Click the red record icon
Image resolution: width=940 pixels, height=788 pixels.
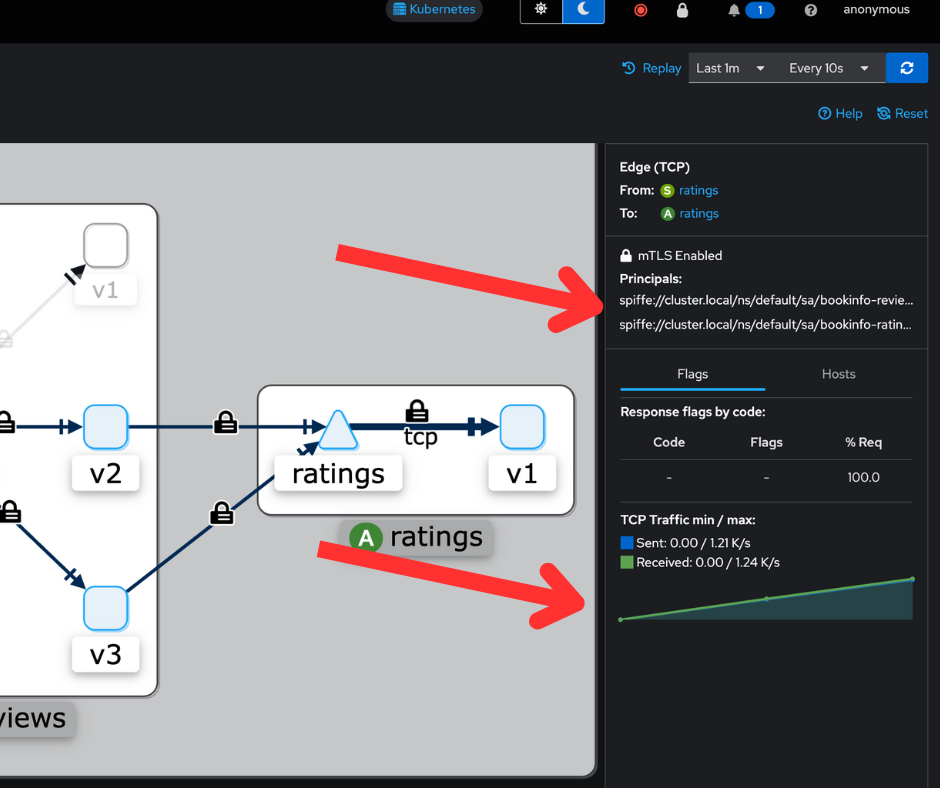(641, 10)
